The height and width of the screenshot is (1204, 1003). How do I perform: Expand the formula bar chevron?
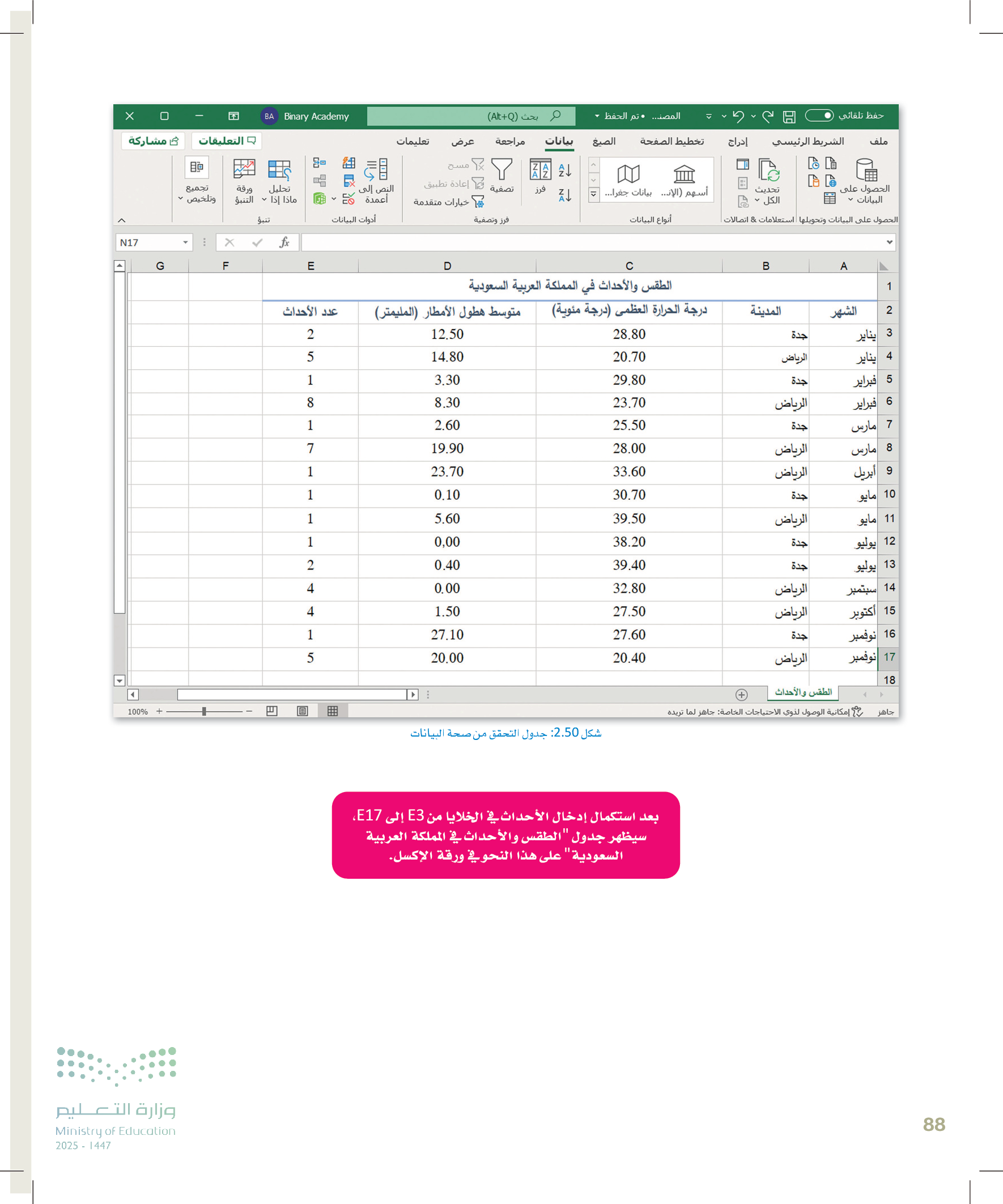[889, 242]
